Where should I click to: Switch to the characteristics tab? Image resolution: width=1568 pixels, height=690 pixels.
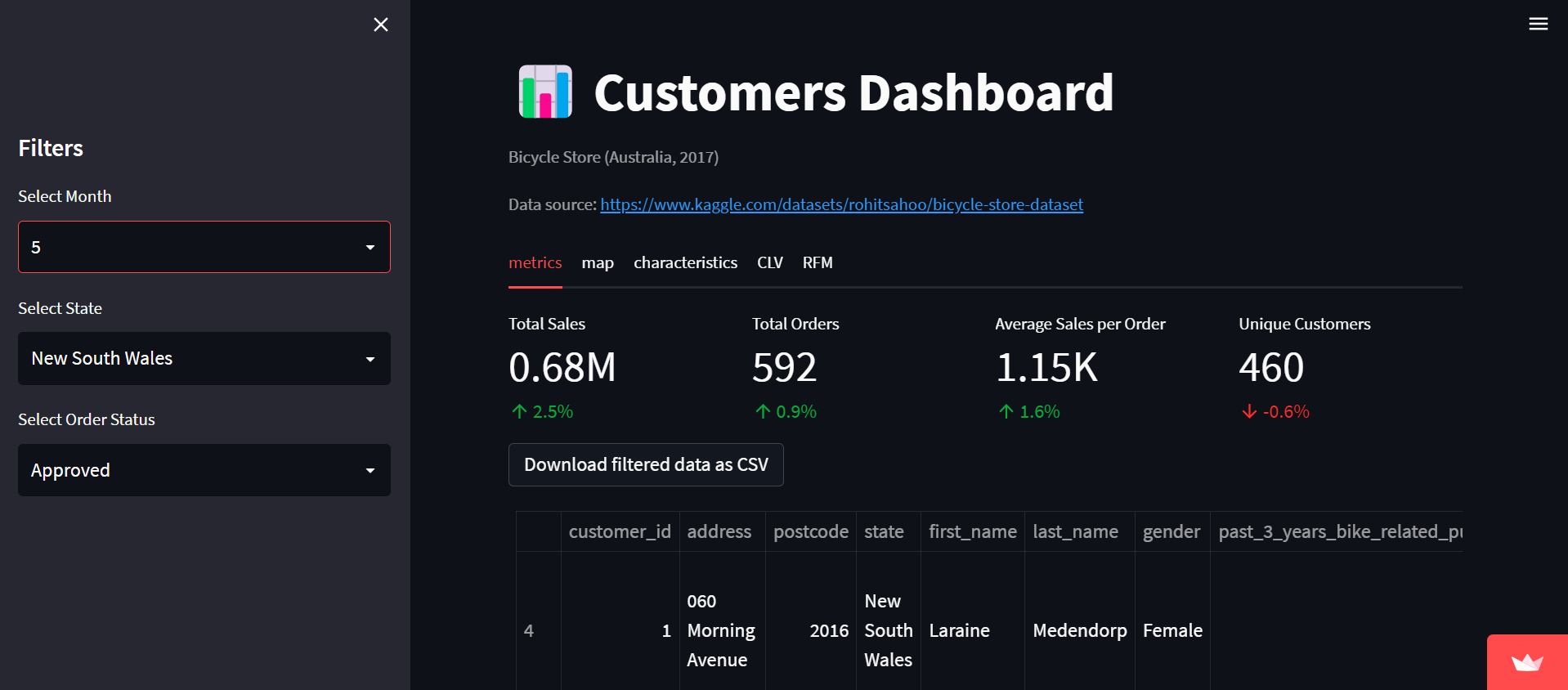point(685,262)
